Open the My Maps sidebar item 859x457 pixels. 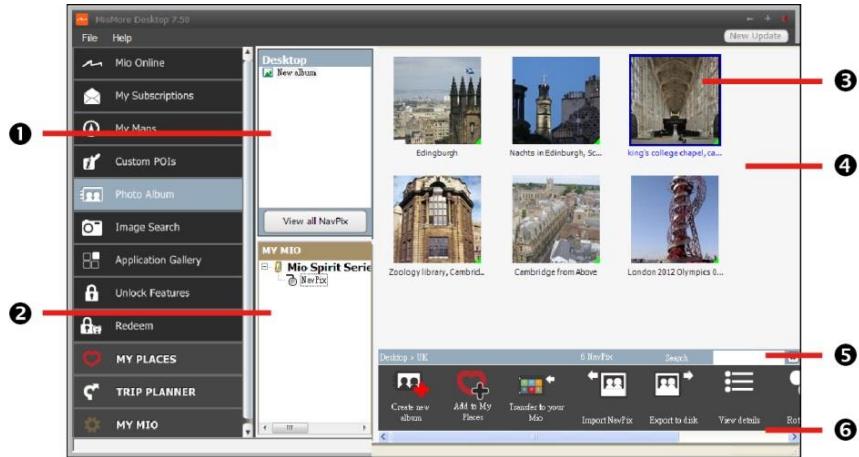158,129
